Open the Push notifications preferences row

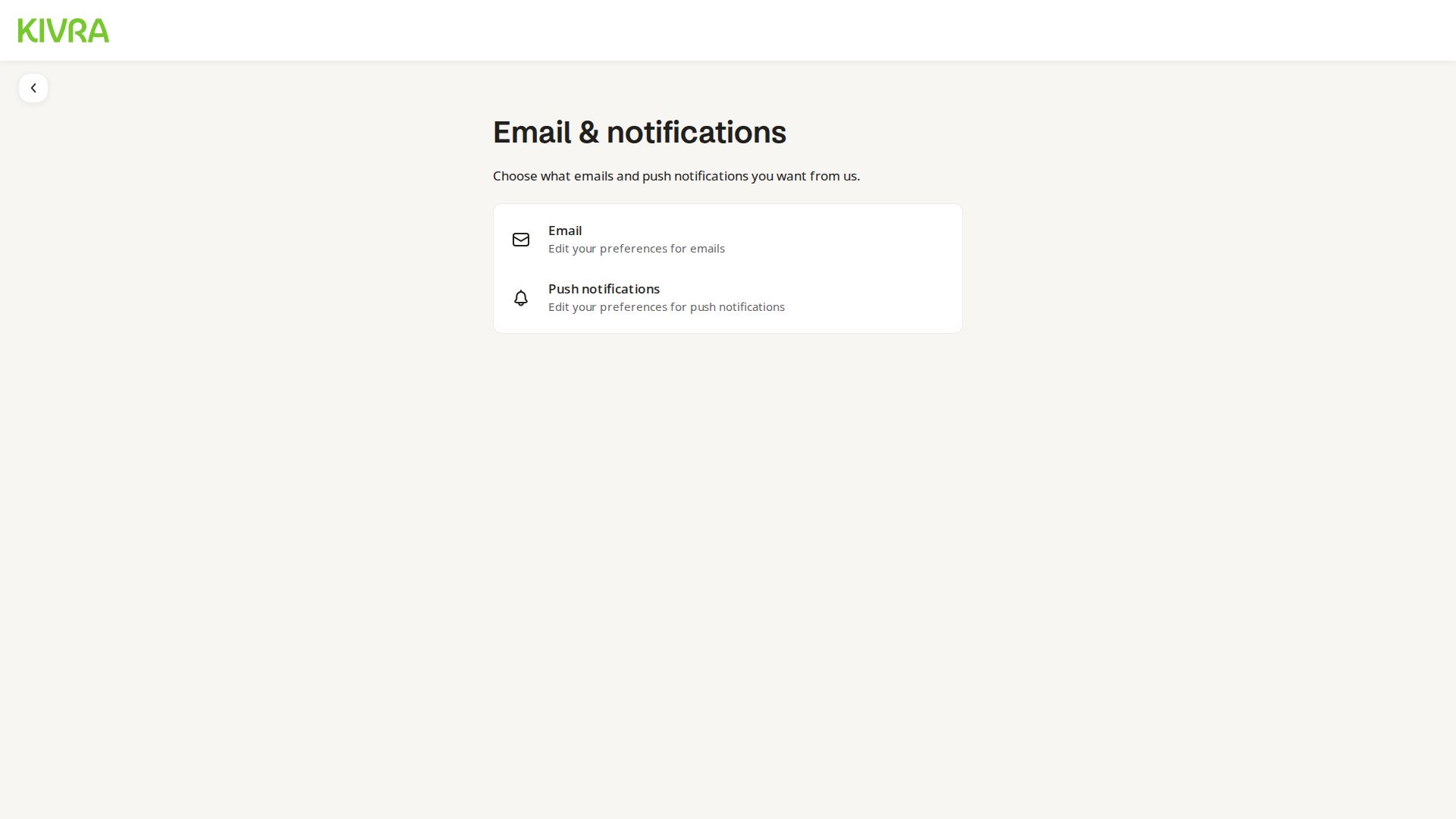pyautogui.click(x=728, y=298)
